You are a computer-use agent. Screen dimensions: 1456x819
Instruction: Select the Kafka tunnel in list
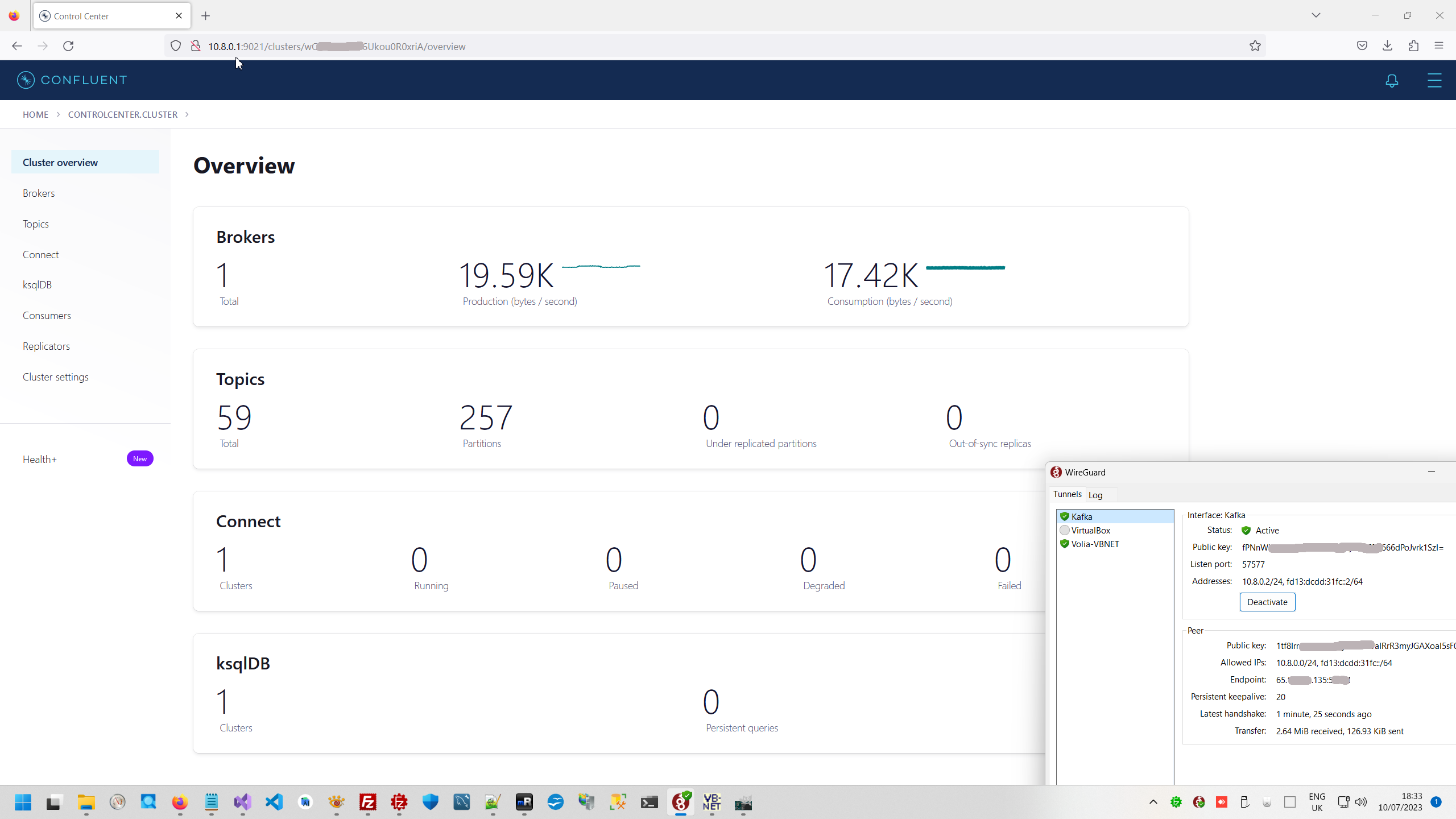[x=1082, y=516]
